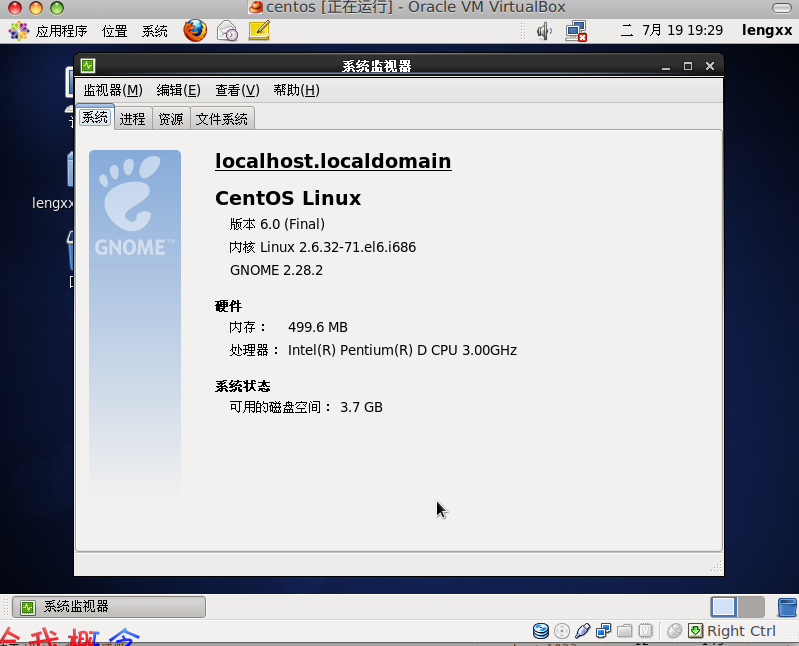799x646 pixels.
Task: Open the Evolution mail launcher icon
Action: [x=227, y=31]
